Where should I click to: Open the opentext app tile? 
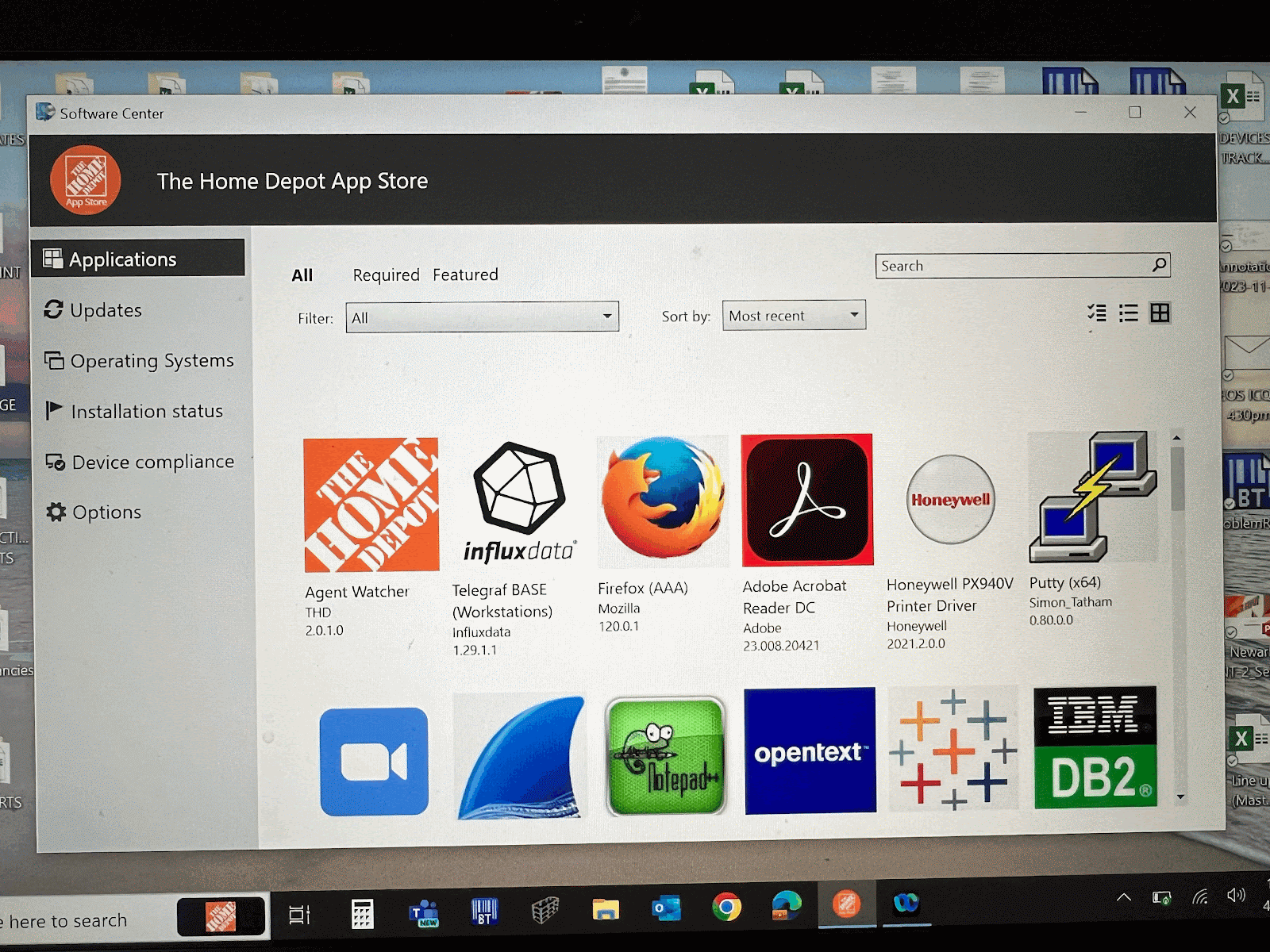(x=810, y=750)
